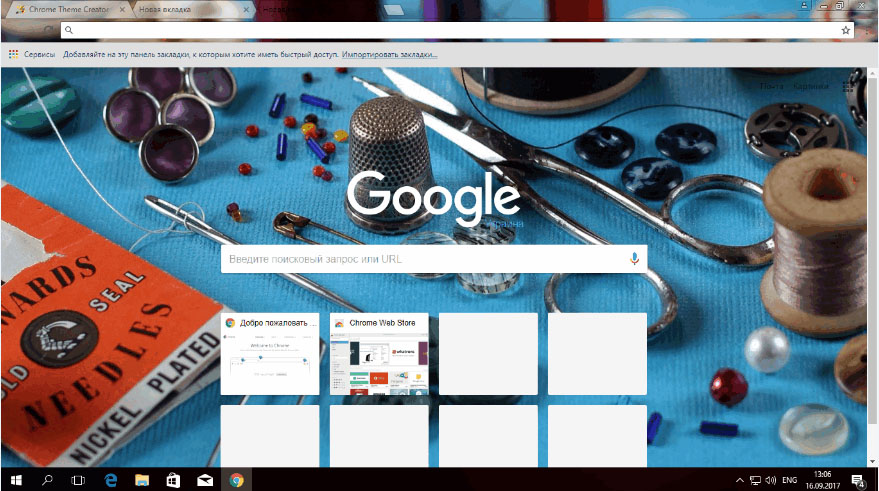Screen dimensions: 879x491
Task: Open the Microsoft Store taskbar icon
Action: click(x=173, y=480)
